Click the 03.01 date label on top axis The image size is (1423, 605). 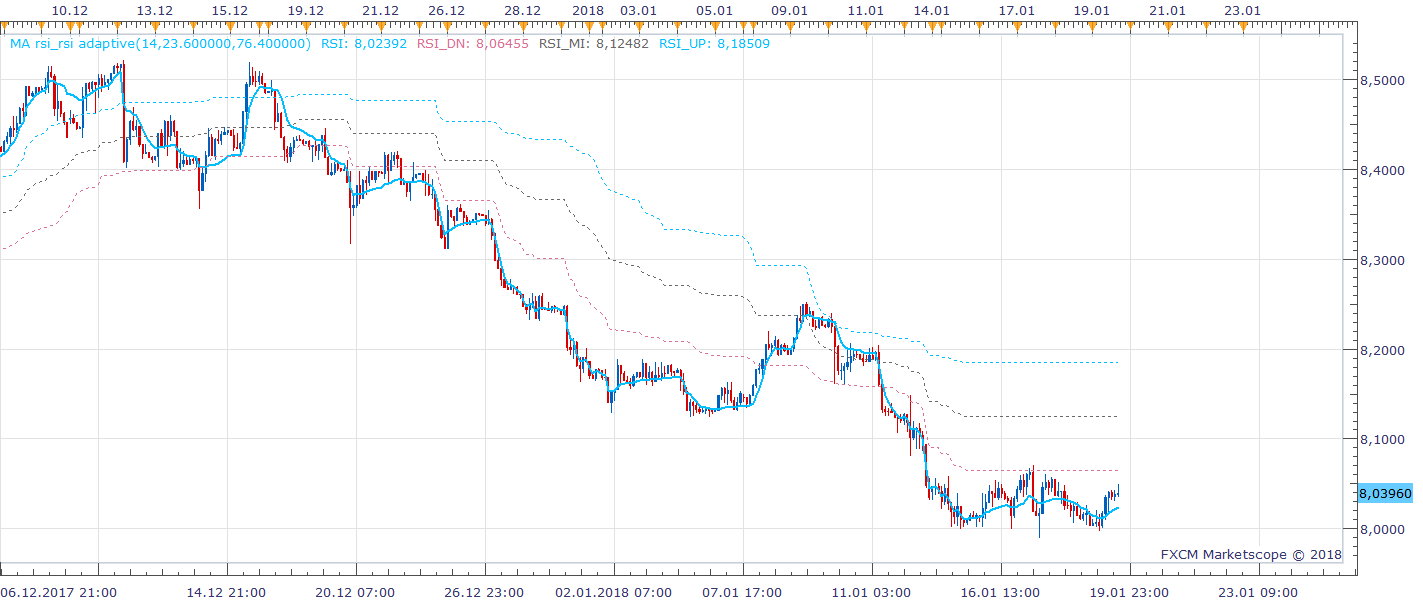638,9
